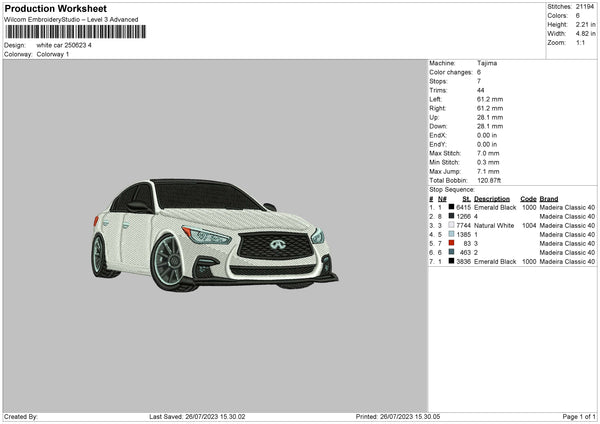Image resolution: width=600 pixels, height=424 pixels.
Task: Click the Colorway 1 value
Action: tap(52, 54)
